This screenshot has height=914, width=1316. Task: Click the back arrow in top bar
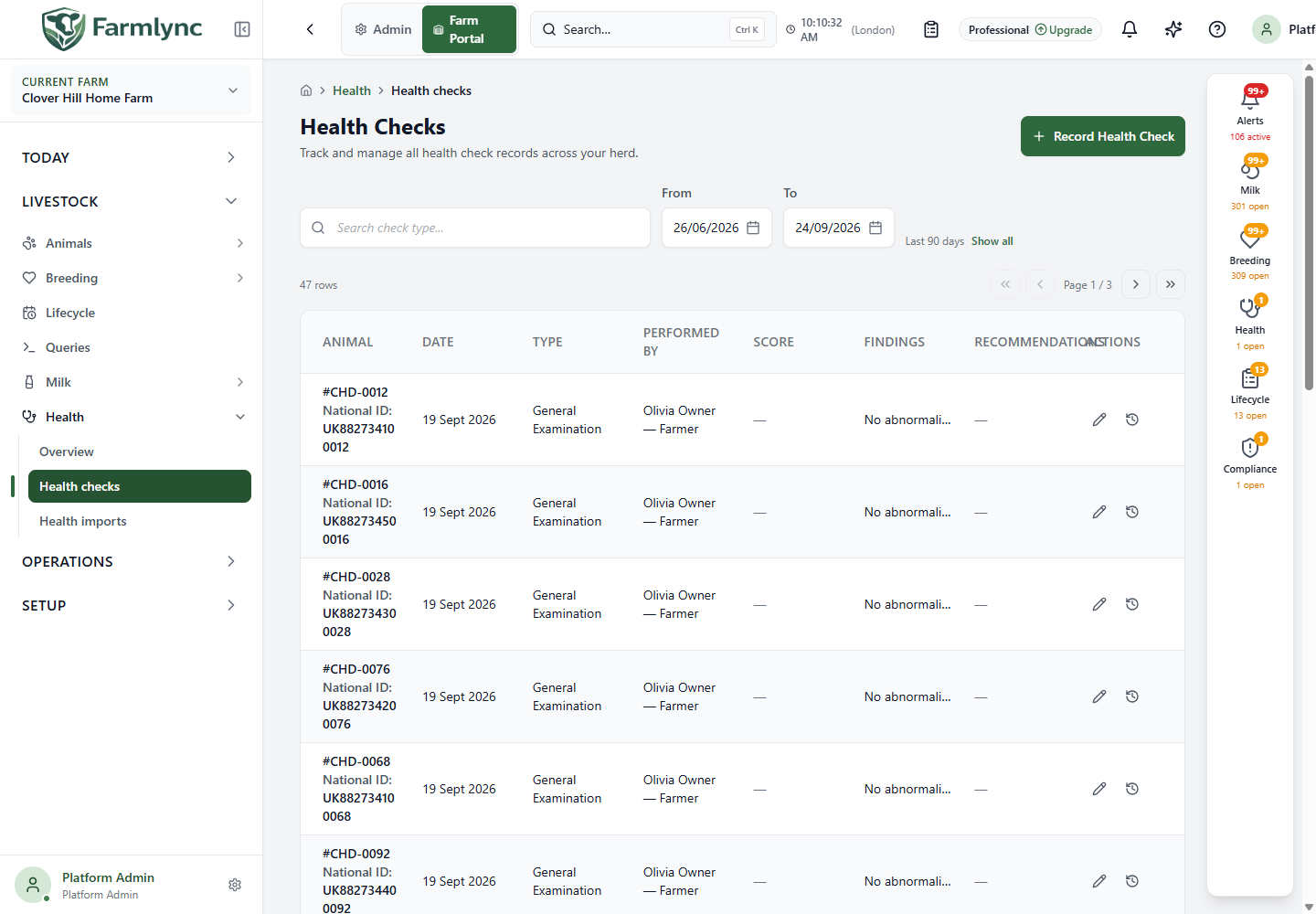310,29
